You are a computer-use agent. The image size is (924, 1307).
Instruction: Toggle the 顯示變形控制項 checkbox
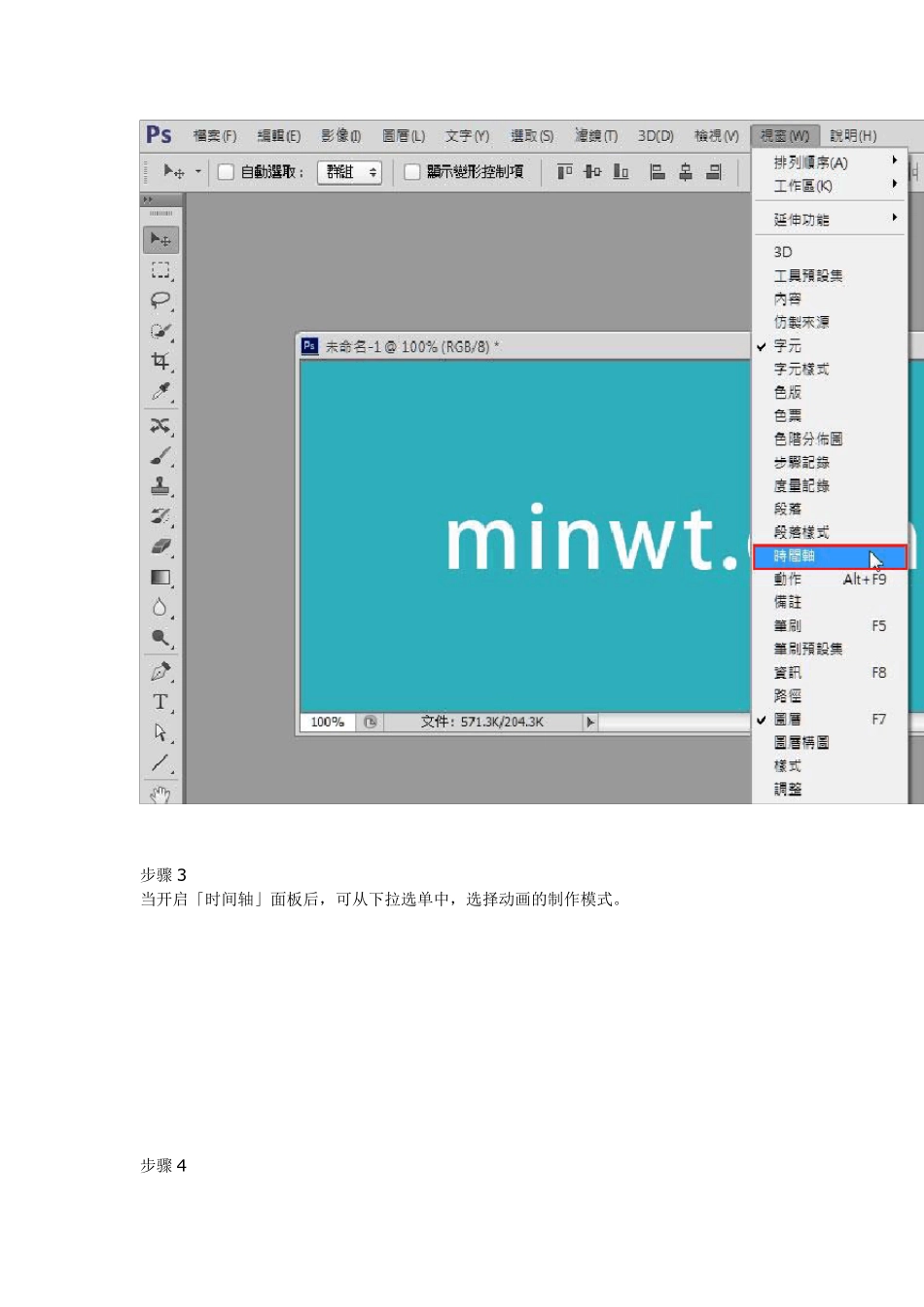point(412,172)
